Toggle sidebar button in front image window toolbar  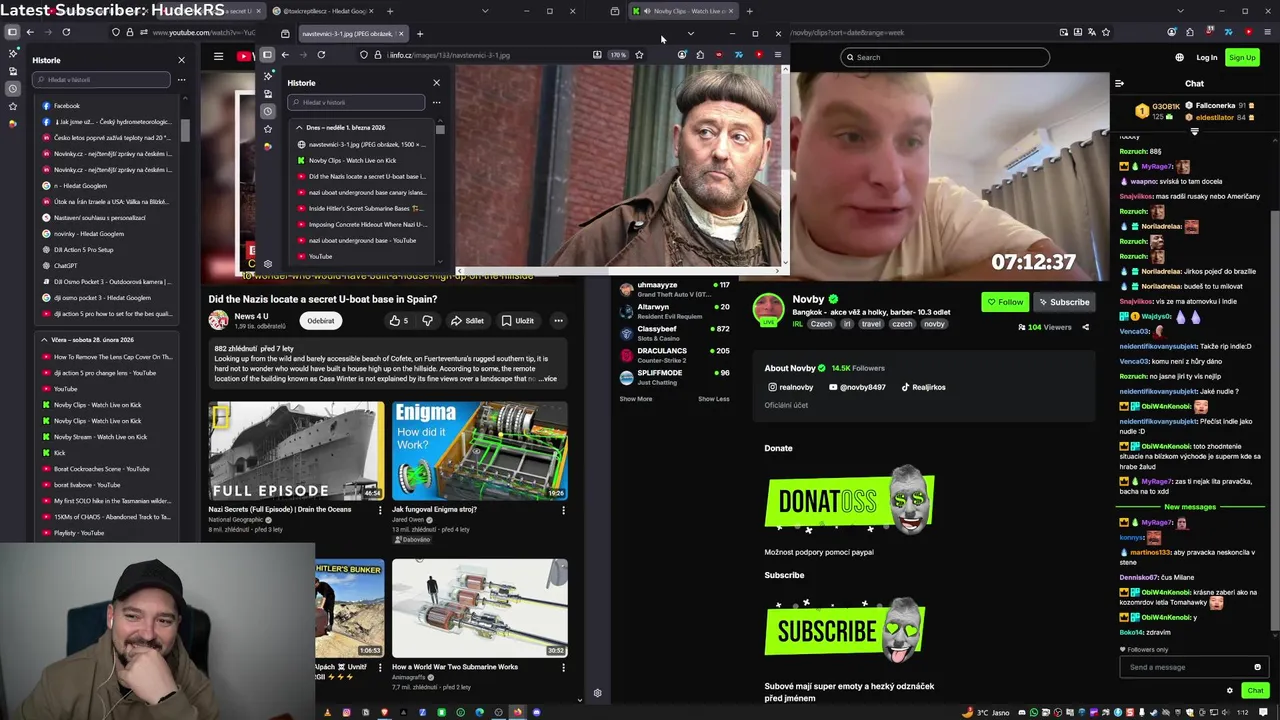point(268,55)
